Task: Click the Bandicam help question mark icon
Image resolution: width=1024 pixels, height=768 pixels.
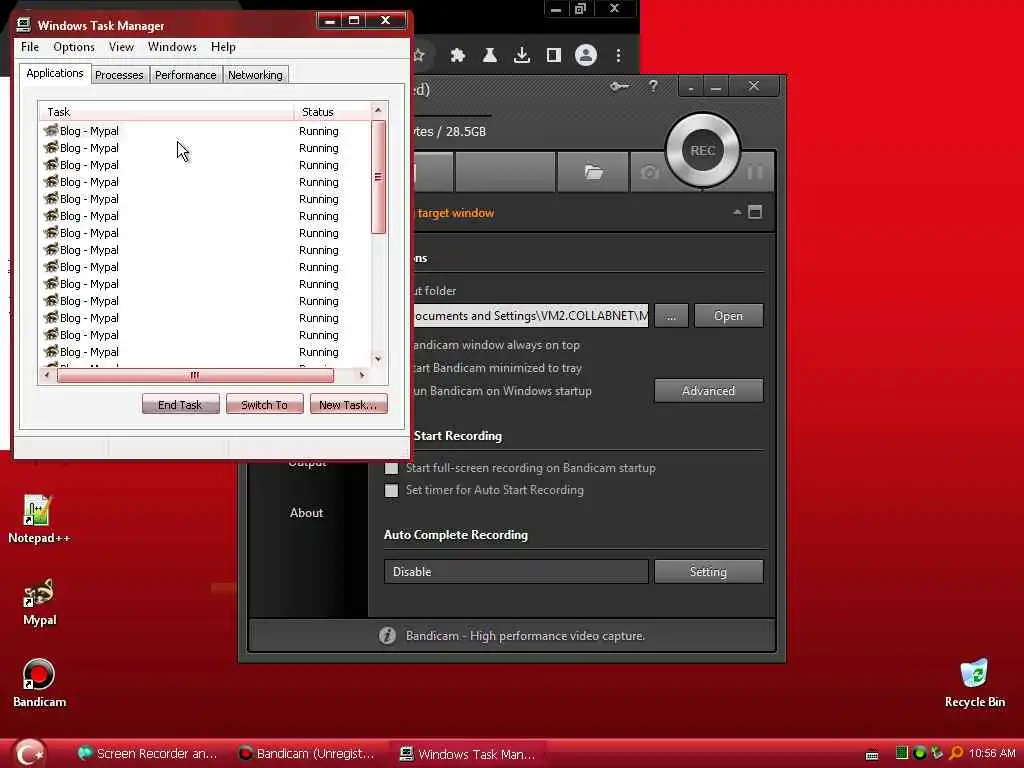Action: 653,86
